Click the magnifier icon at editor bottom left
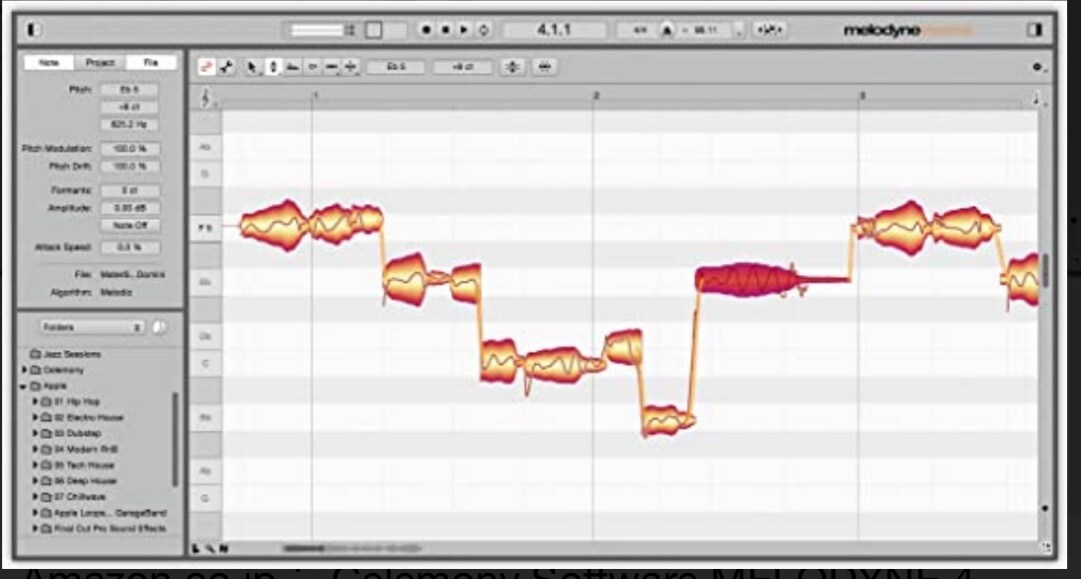Viewport: 1081px width, 579px height. pyautogui.click(x=210, y=549)
